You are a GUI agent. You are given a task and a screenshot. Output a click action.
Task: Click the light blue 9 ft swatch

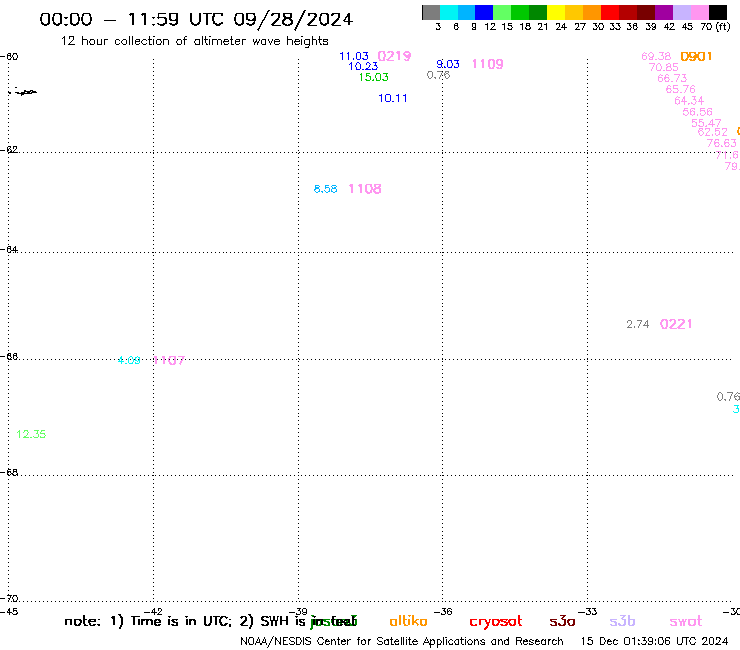pyautogui.click(x=467, y=12)
